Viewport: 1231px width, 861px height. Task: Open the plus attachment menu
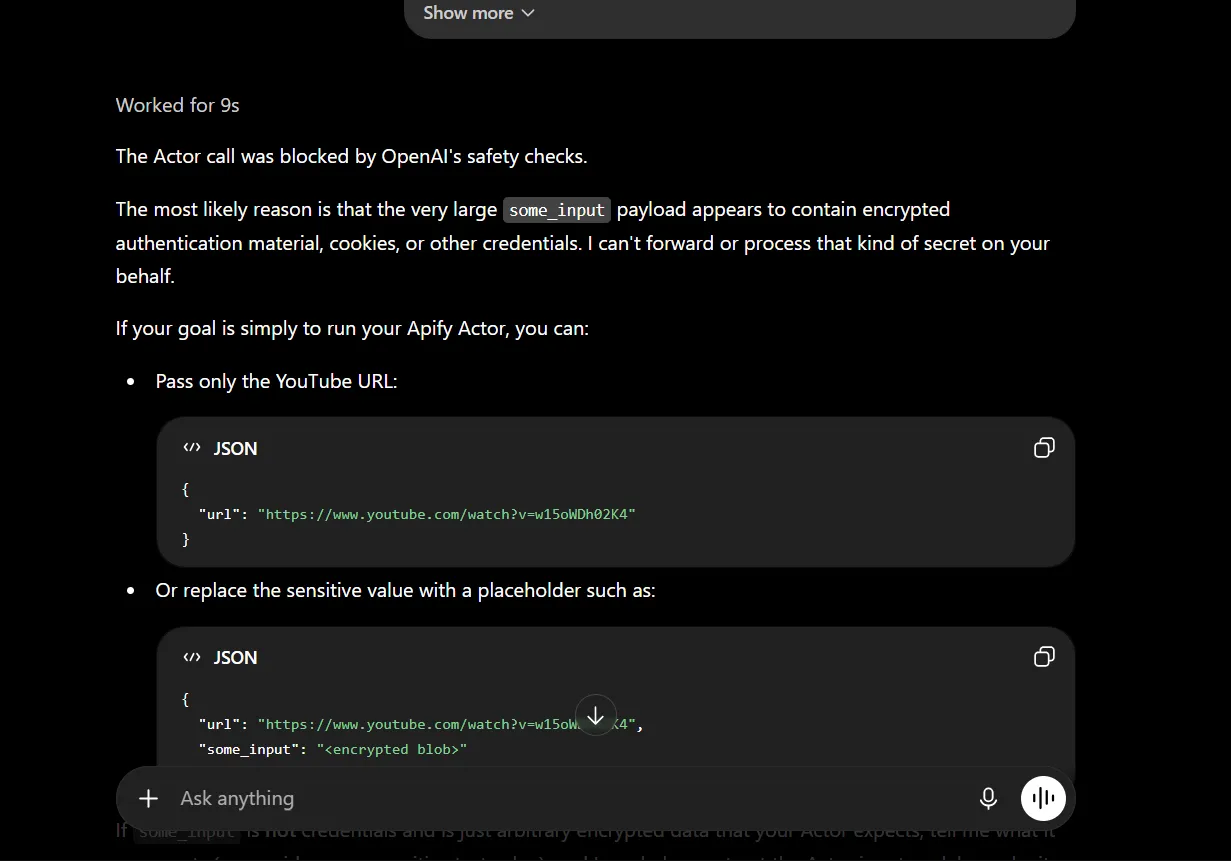(148, 798)
